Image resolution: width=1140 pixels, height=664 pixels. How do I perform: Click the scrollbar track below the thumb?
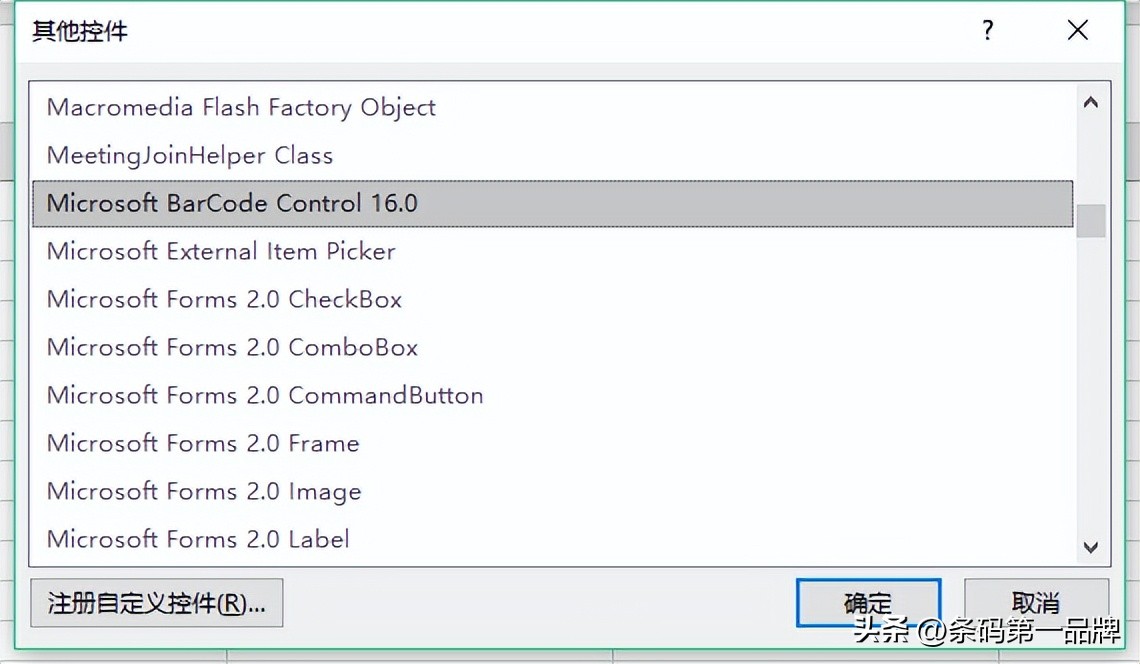(x=1090, y=380)
